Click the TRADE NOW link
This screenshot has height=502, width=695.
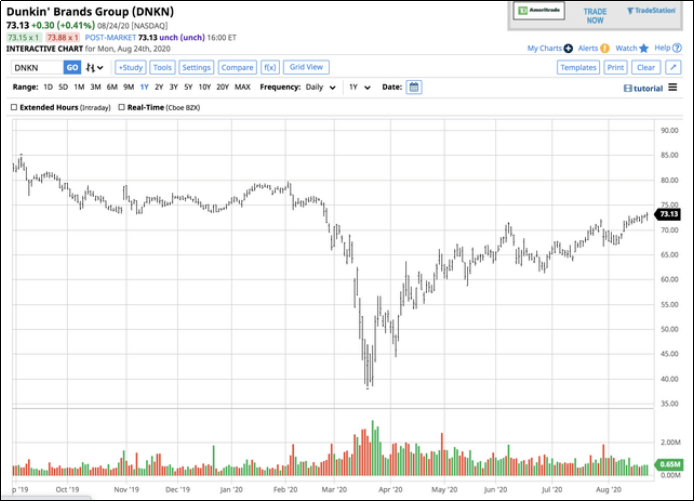(x=595, y=16)
